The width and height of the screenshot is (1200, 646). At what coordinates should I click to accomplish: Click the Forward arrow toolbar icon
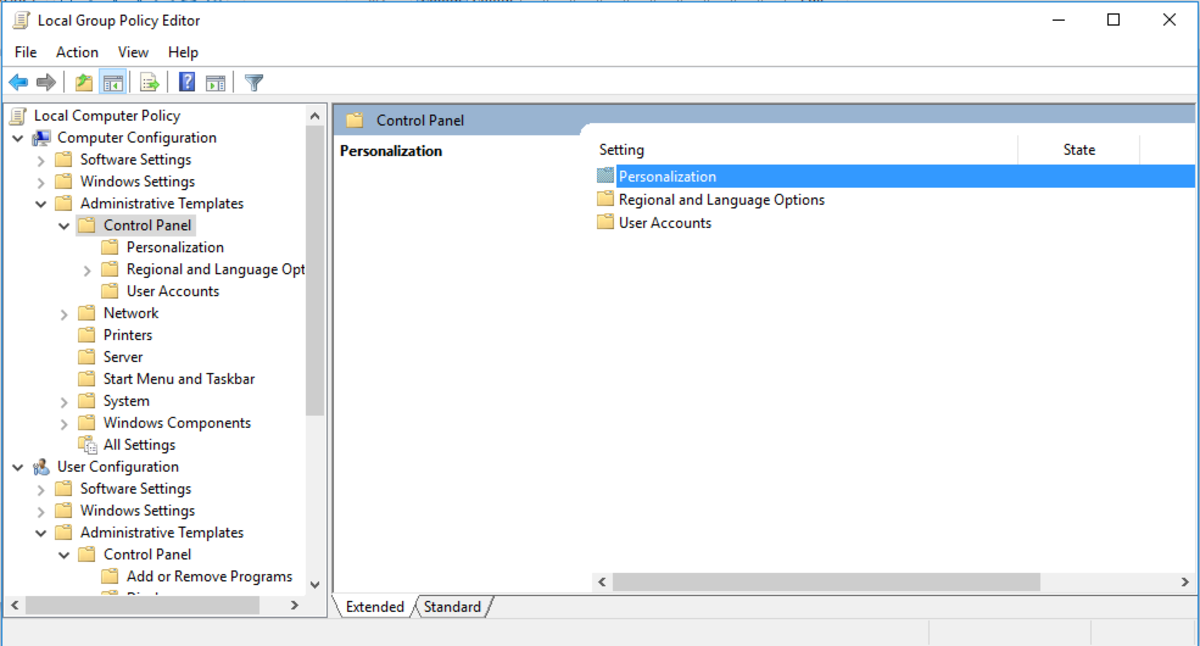[x=46, y=83]
